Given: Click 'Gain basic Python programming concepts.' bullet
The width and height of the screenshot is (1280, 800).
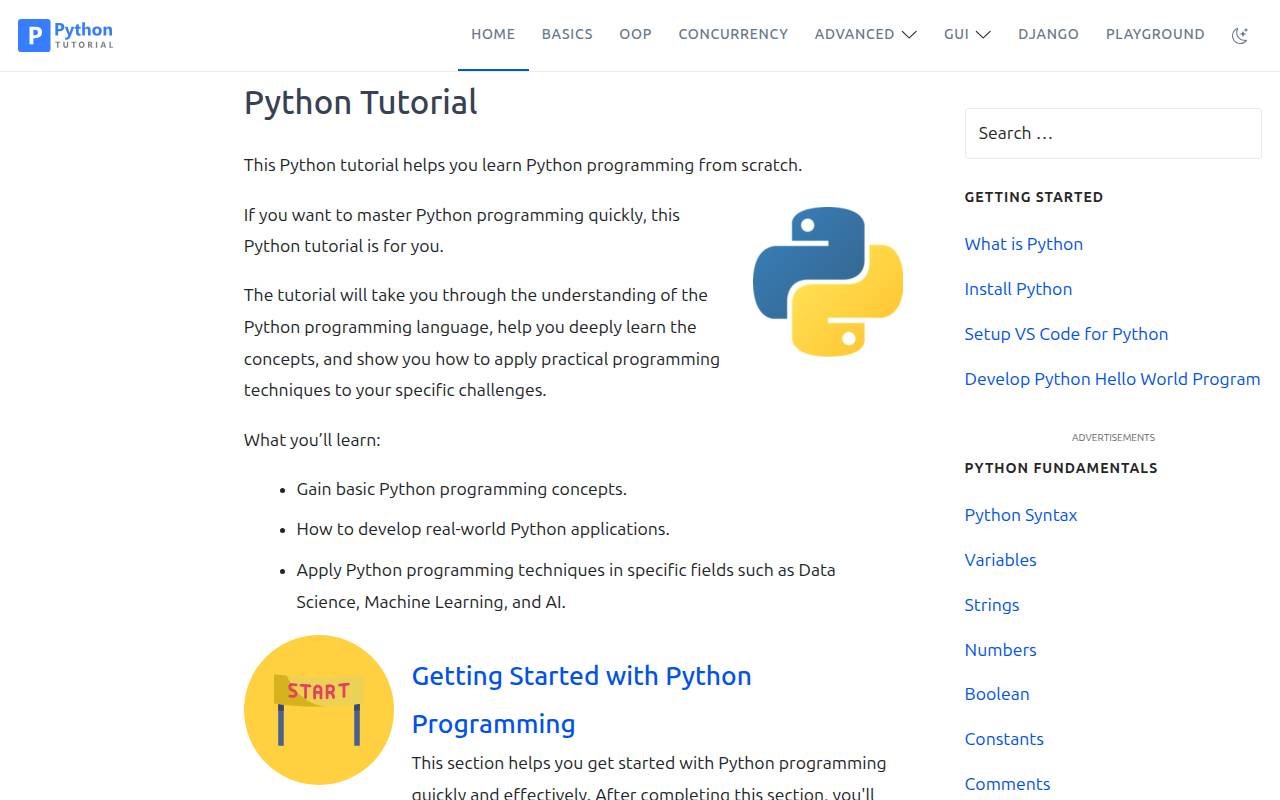Looking at the screenshot, I should [462, 489].
